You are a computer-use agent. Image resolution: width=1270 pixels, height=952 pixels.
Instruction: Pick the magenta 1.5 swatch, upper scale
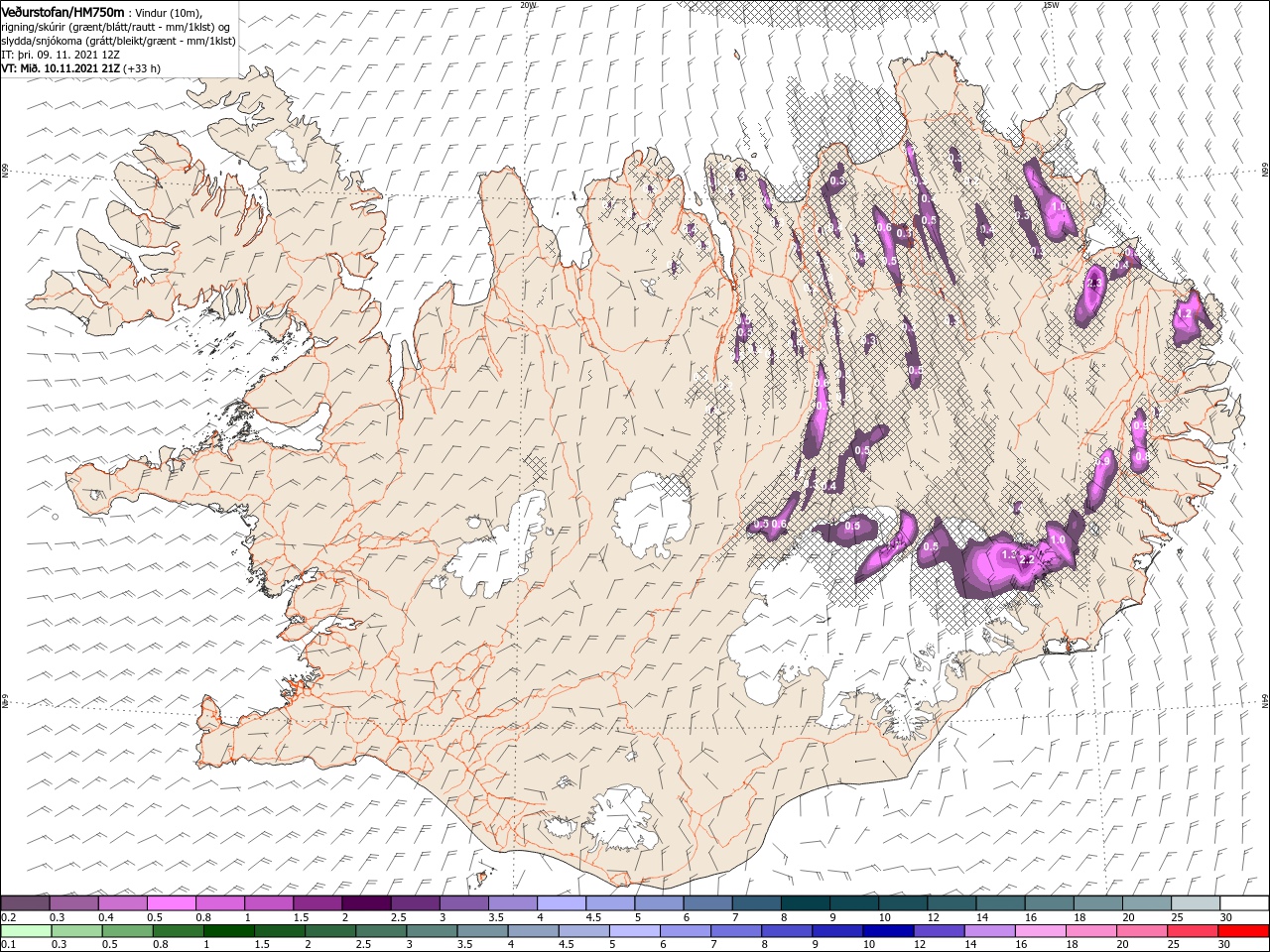[317, 903]
